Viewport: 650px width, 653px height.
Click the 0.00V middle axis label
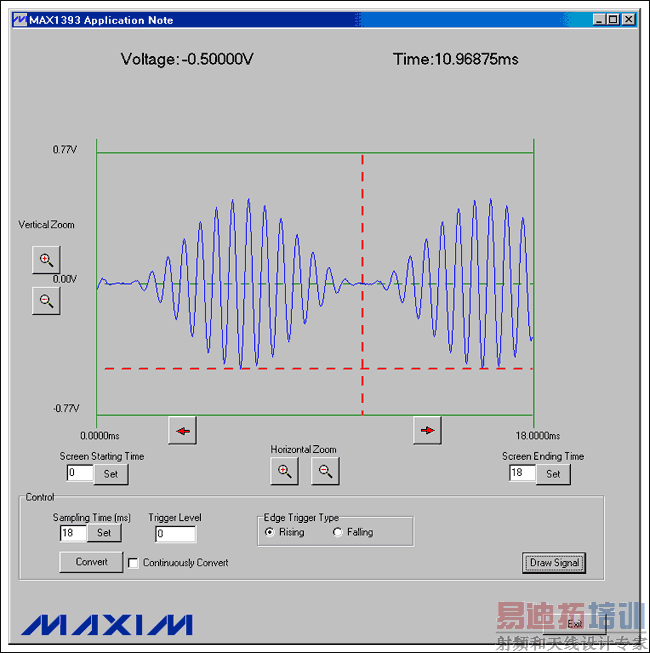[65, 279]
